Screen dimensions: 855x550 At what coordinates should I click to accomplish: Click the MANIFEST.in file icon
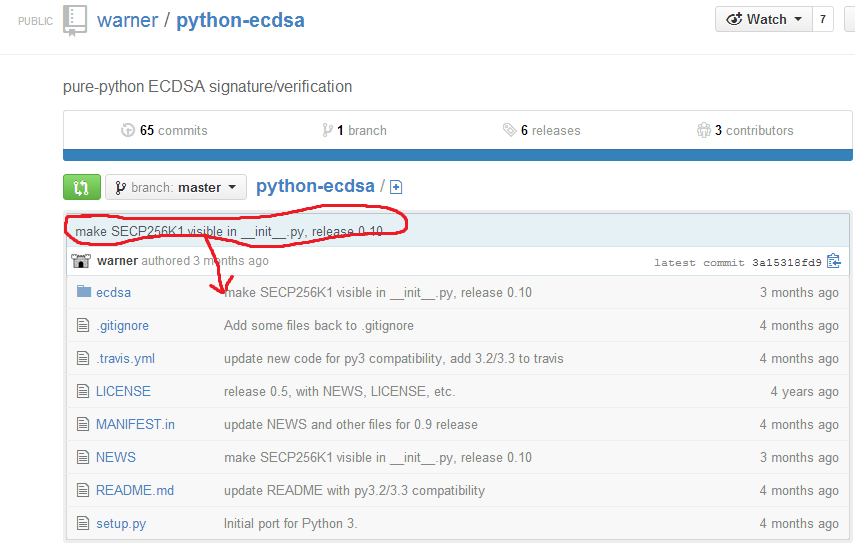point(83,424)
